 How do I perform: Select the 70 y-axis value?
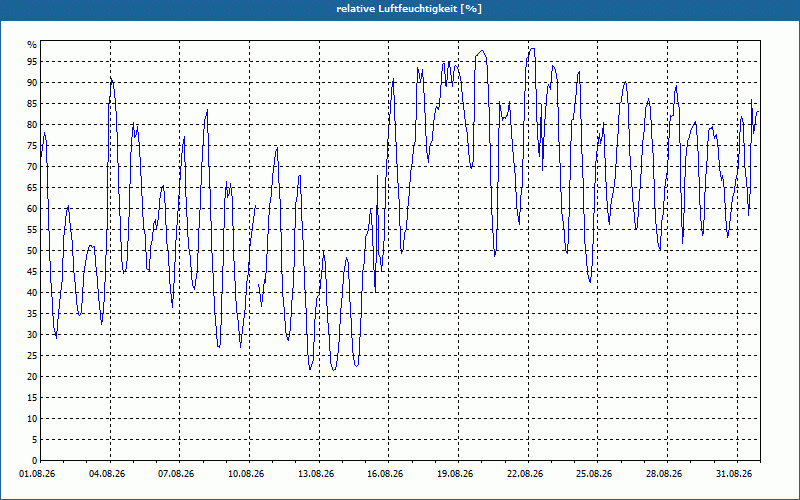32,166
